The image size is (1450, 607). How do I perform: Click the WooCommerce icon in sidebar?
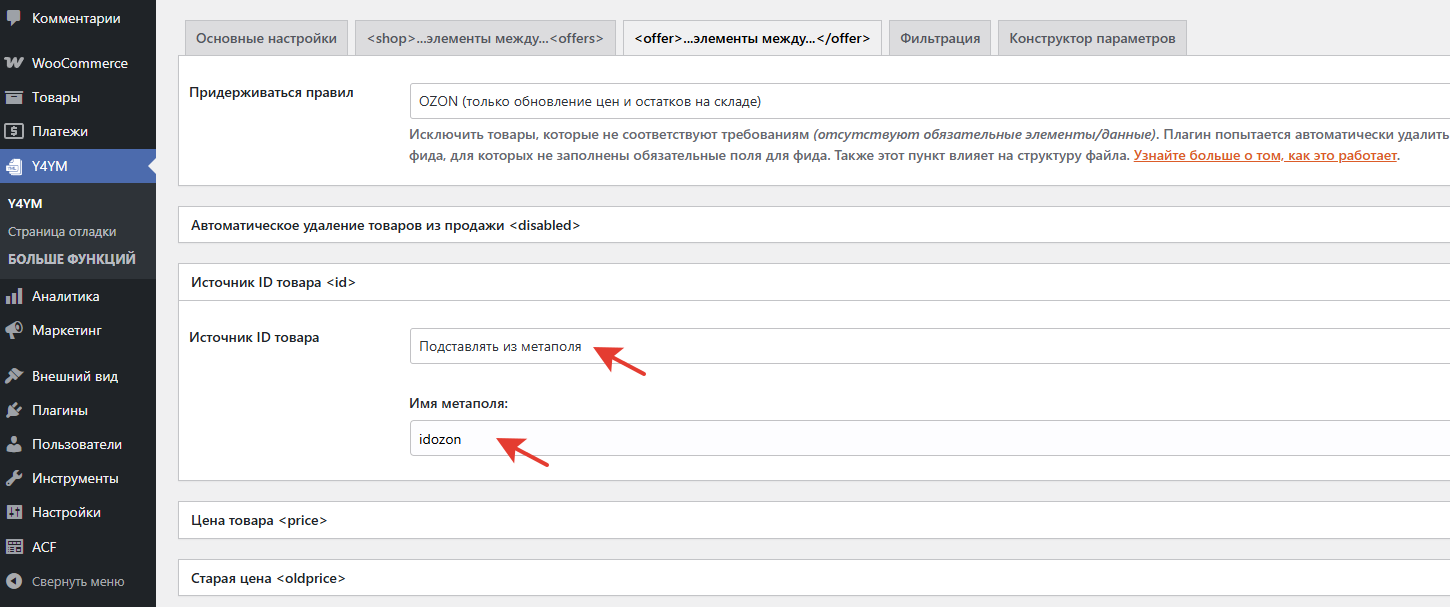coord(14,63)
